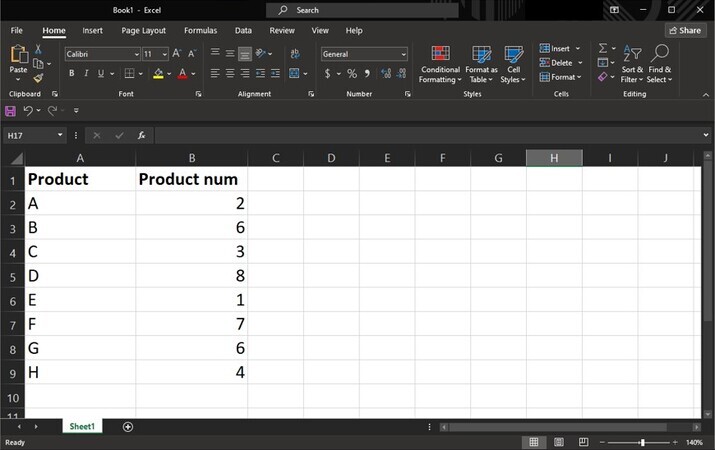Open Insert cells dropdown arrow
Image resolution: width=715 pixels, height=450 pixels.
pos(578,48)
